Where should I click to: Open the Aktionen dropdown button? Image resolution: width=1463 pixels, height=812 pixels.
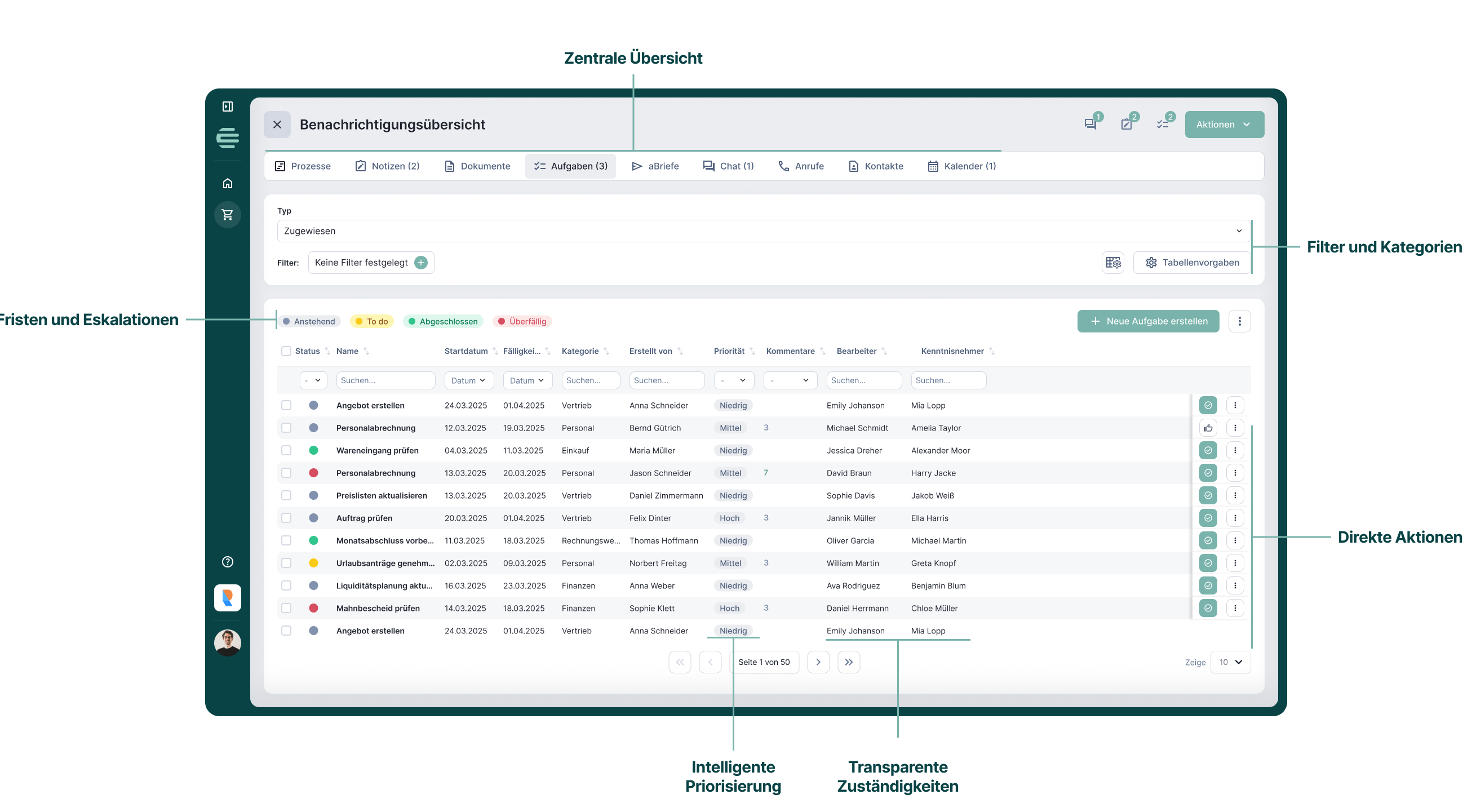pos(1224,125)
